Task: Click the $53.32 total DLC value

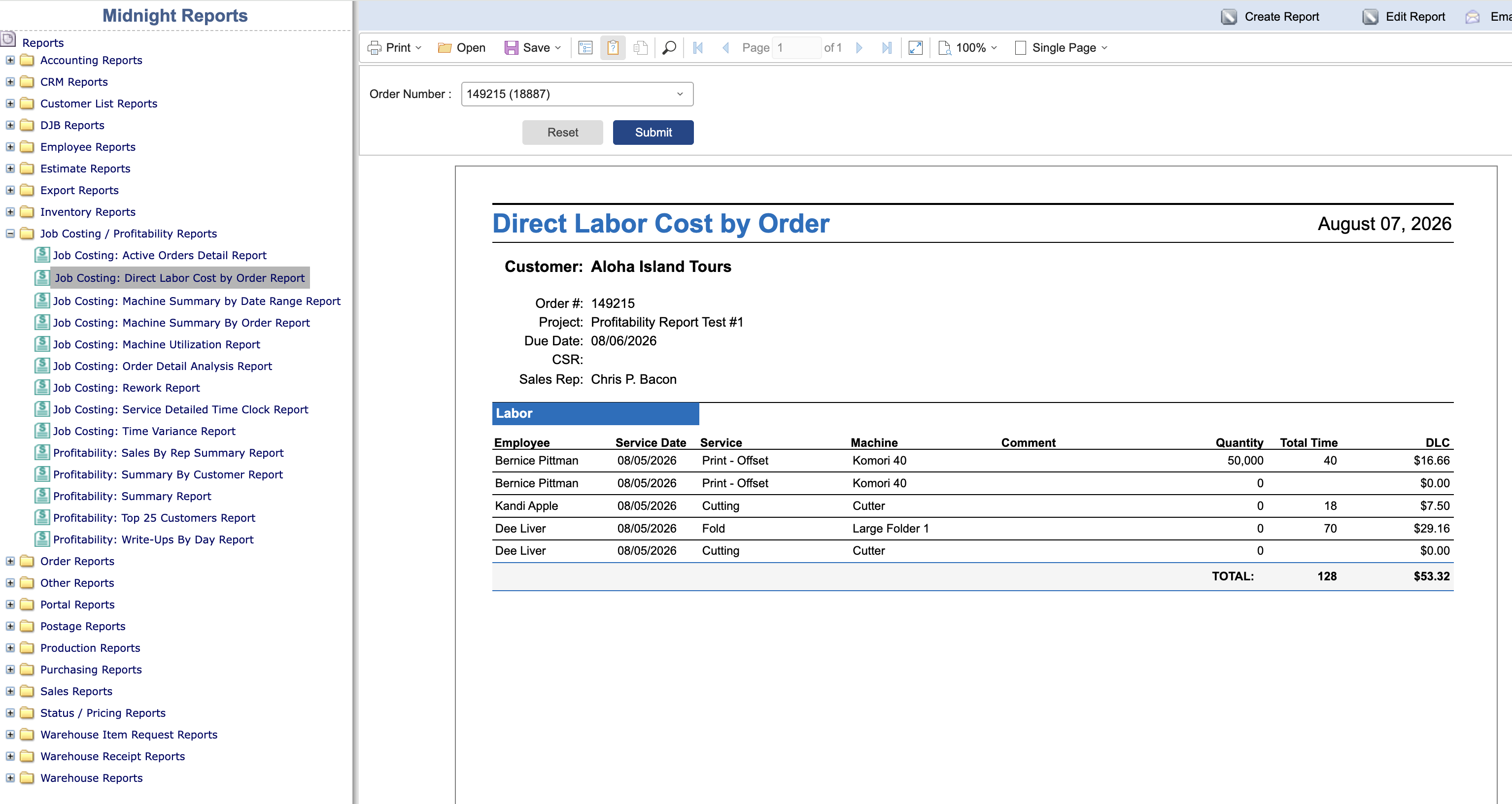Action: [1431, 576]
